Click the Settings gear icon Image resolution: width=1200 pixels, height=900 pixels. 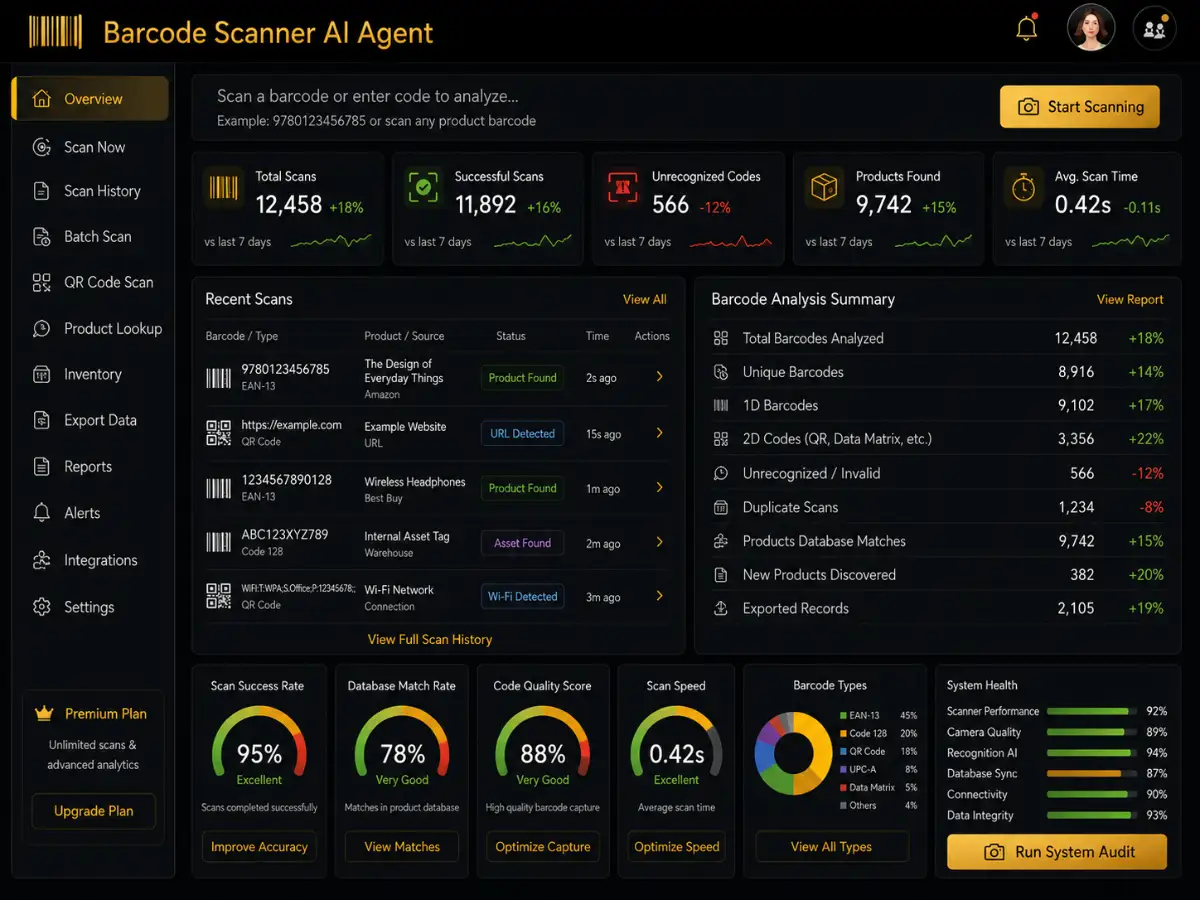tap(41, 607)
